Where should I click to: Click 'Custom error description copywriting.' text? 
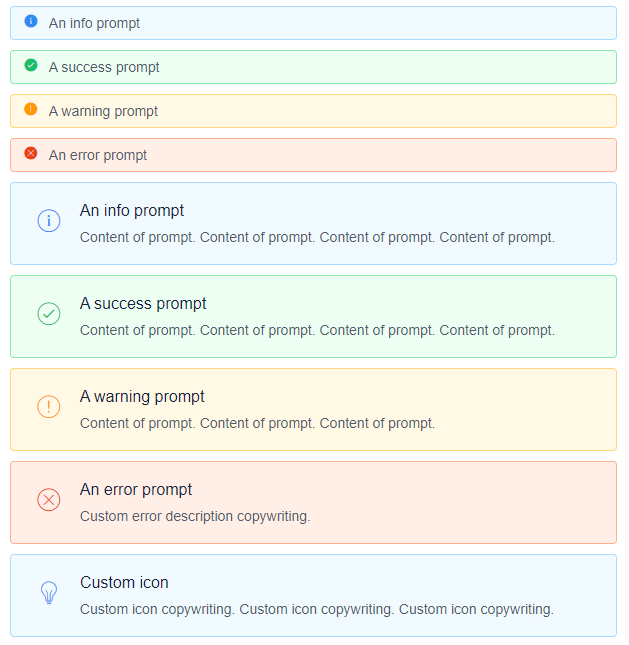point(195,517)
